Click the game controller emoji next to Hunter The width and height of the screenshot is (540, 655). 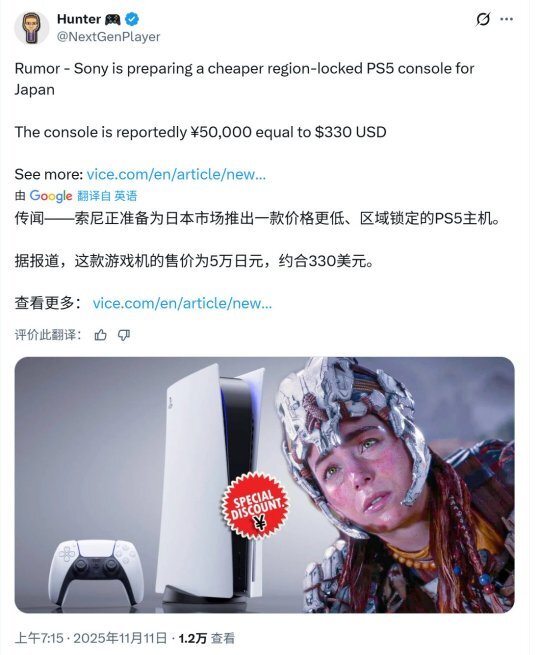113,19
